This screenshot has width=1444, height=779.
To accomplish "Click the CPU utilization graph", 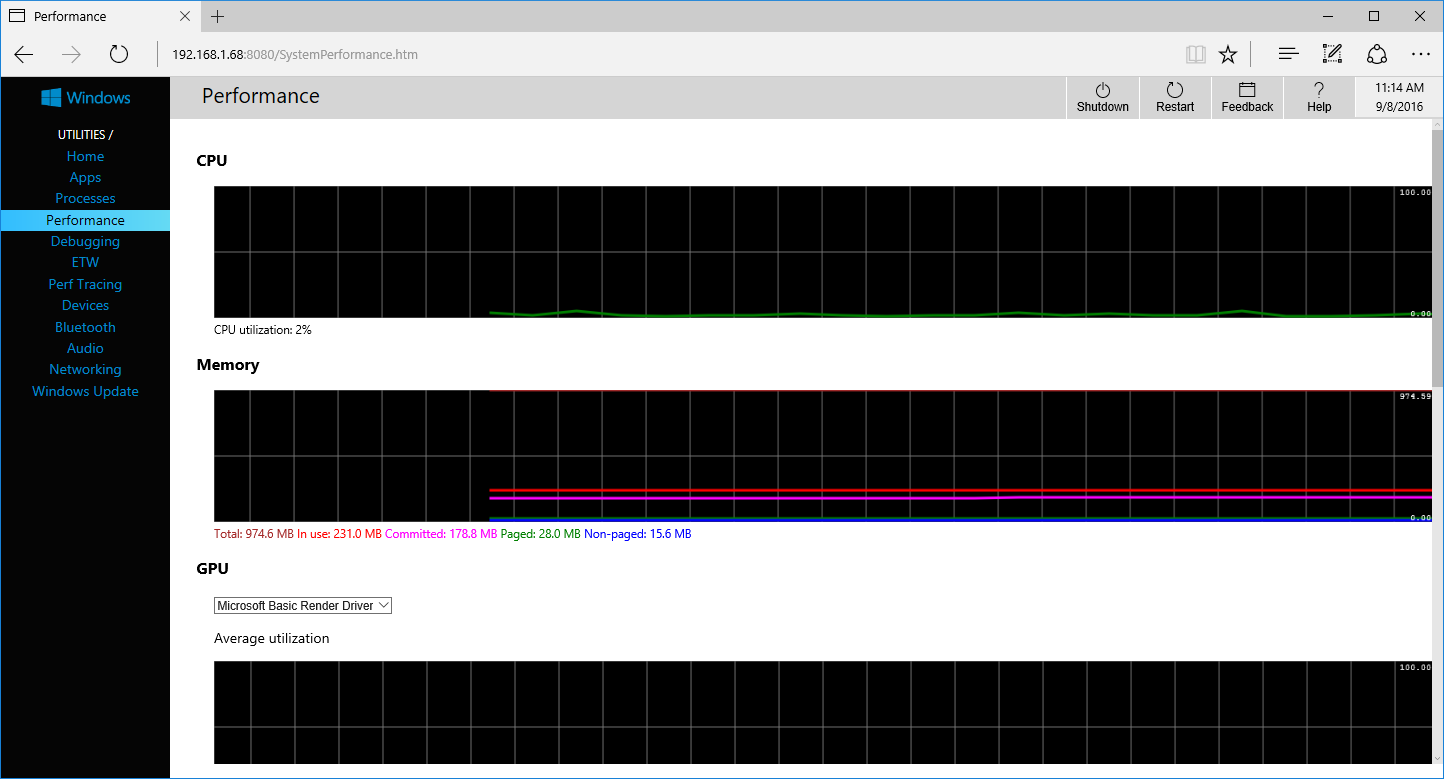I will [823, 252].
